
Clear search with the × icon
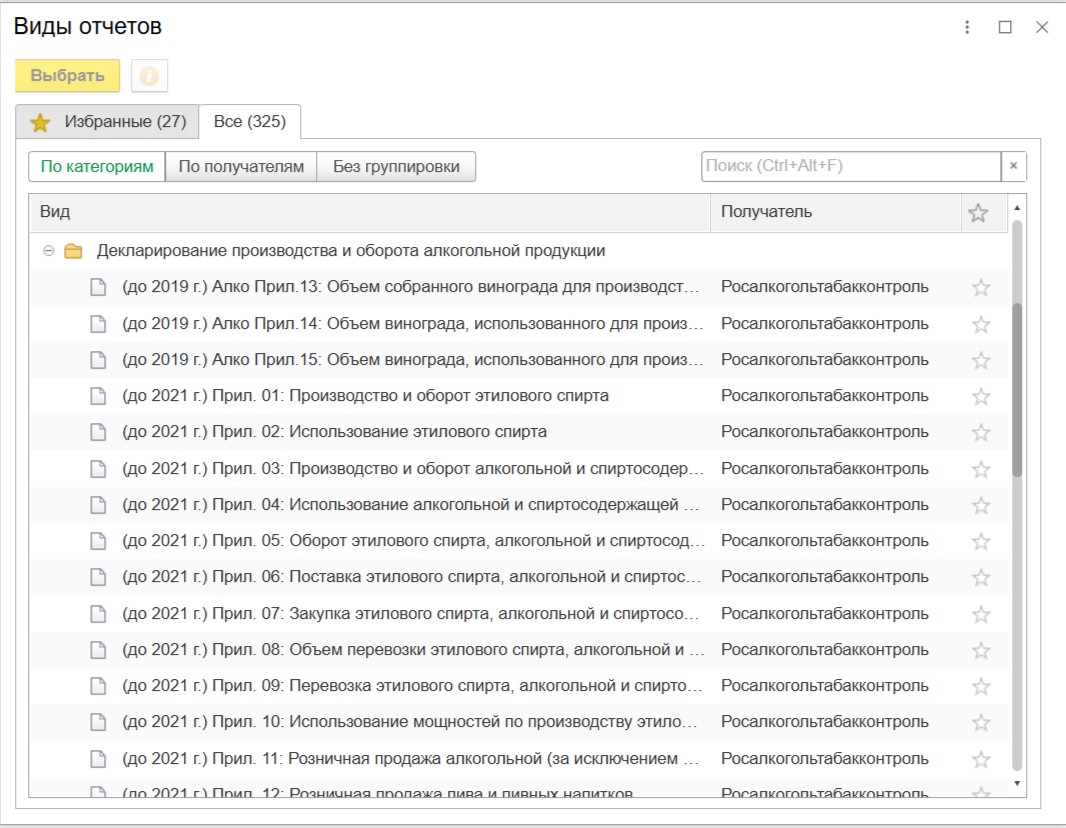1013,166
